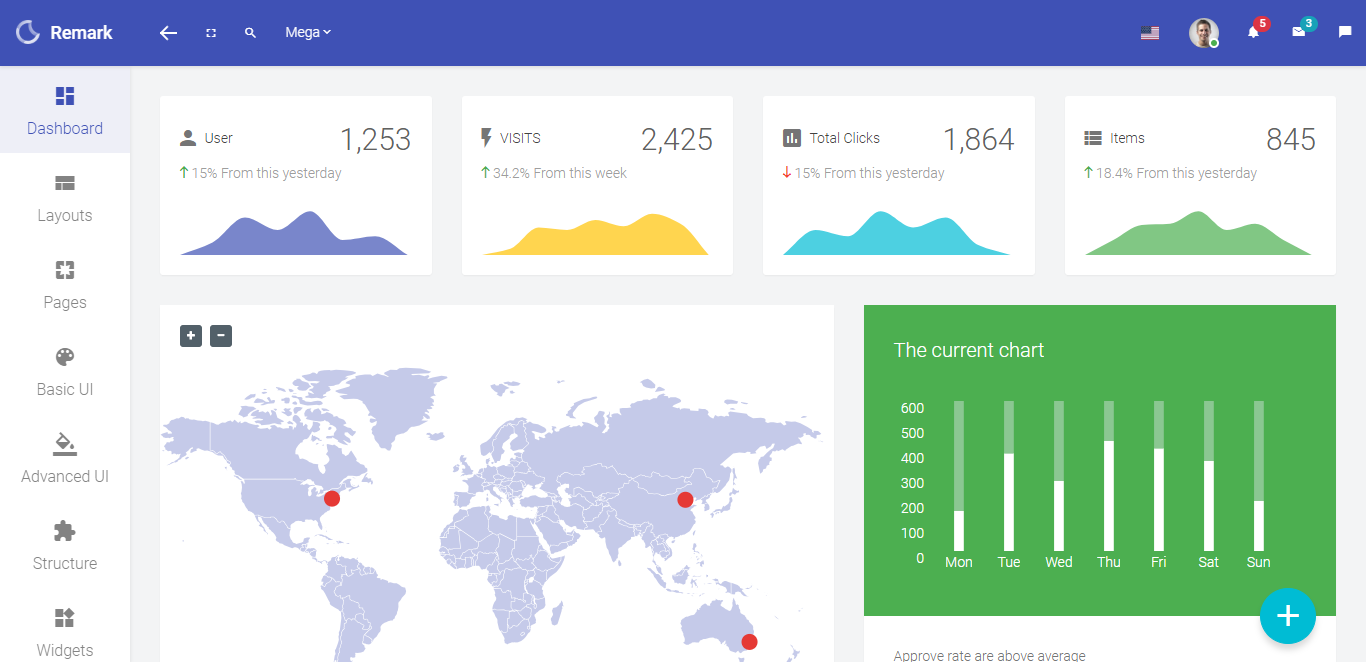Click the red marker on Australia
This screenshot has height=662, width=1366.
749,642
